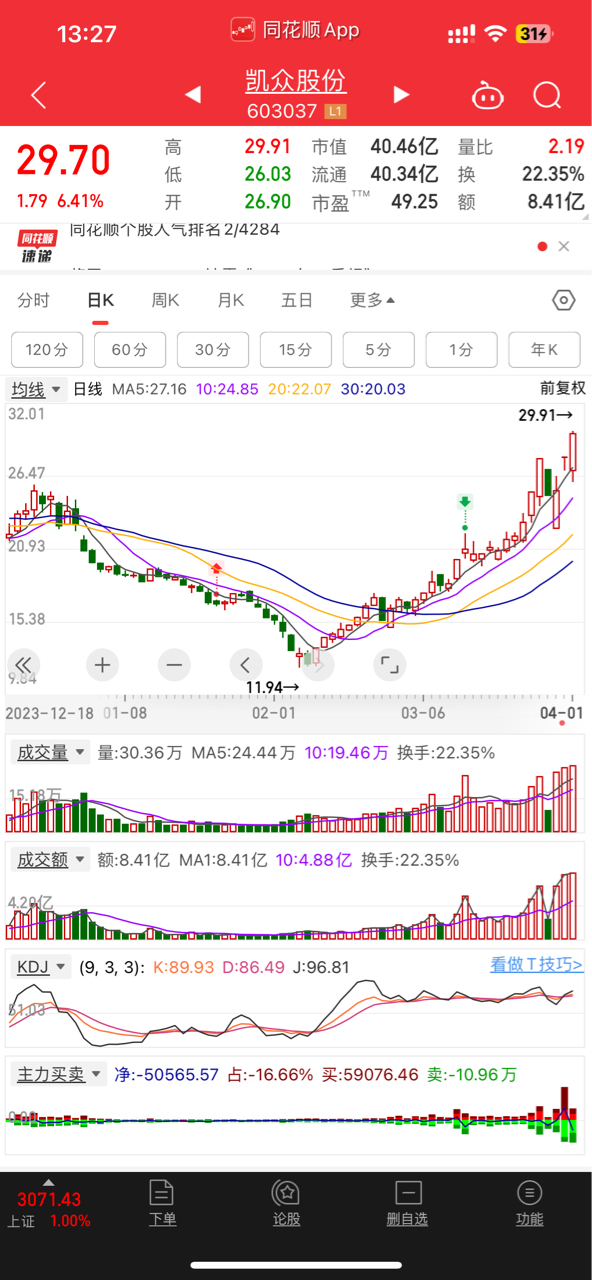Image resolution: width=592 pixels, height=1280 pixels.
Task: Expand chart to fullscreen
Action: pyautogui.click(x=389, y=664)
